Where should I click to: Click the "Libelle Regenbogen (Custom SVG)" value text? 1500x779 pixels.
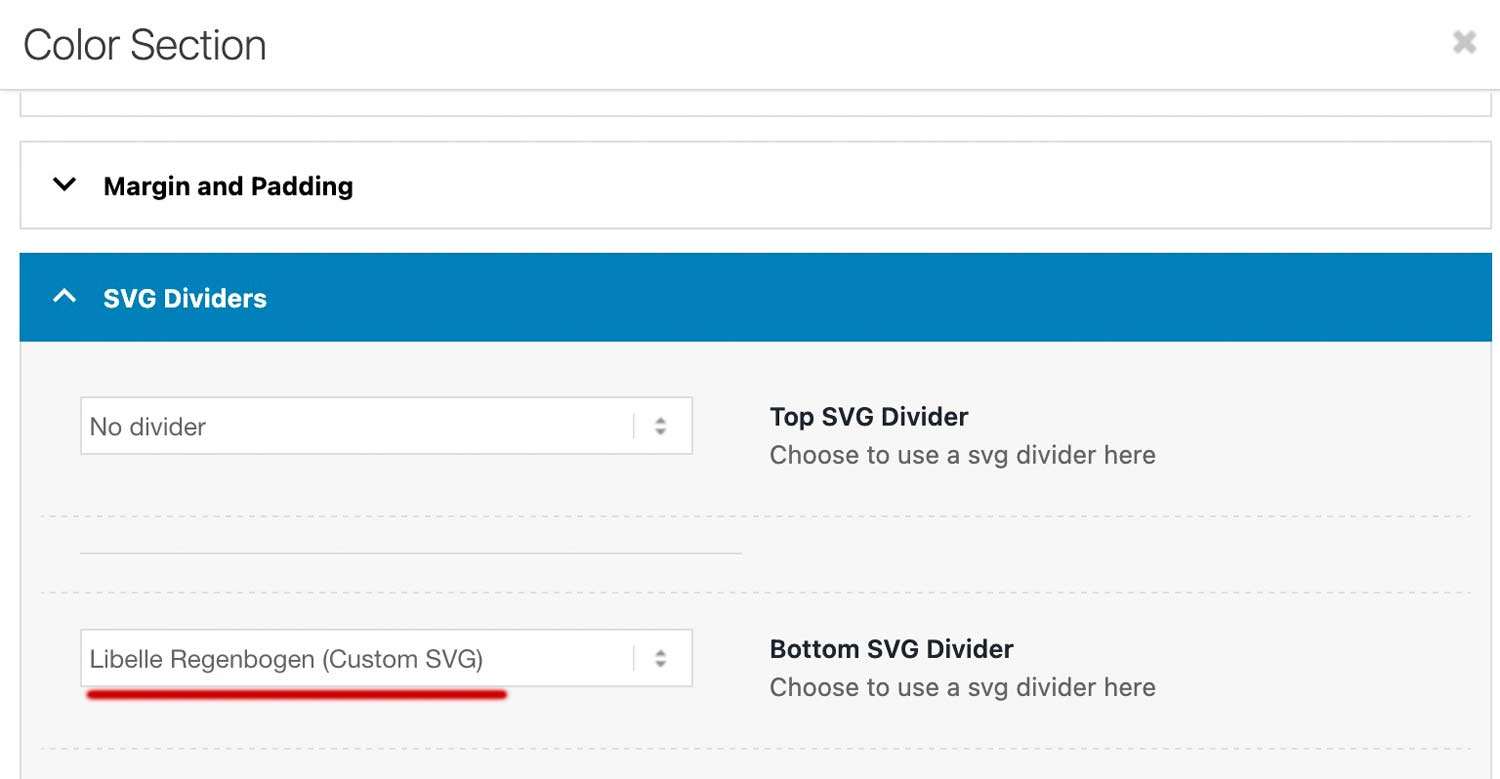click(286, 659)
